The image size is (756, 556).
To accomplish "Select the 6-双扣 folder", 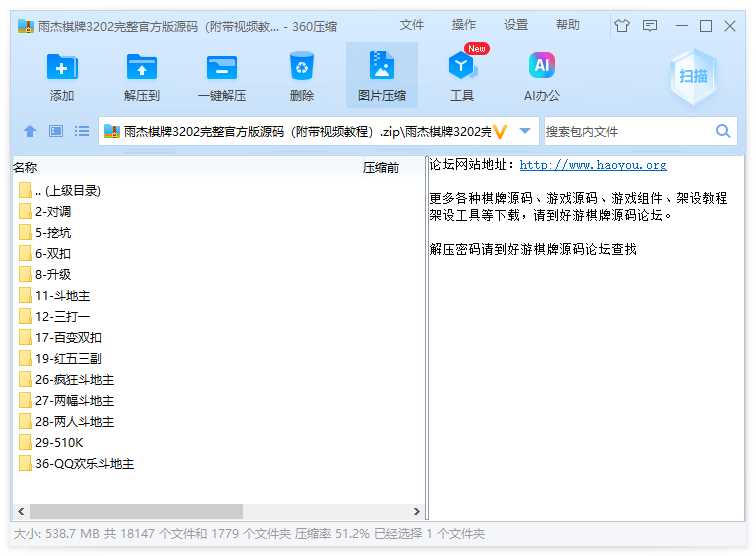I will 45,254.
